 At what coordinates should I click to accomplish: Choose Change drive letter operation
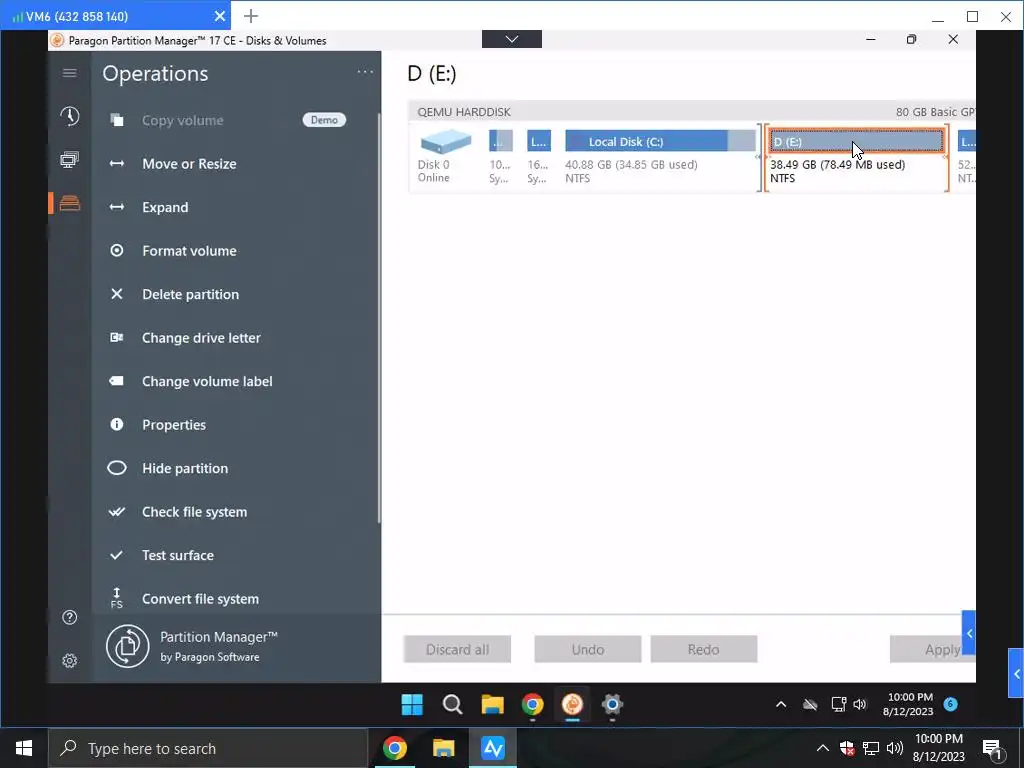[201, 338]
